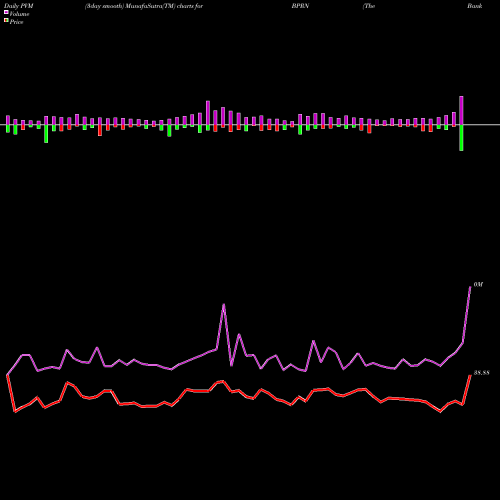Click the 'Bank' text in the header
This screenshot has width=500, height=500.
475,6
